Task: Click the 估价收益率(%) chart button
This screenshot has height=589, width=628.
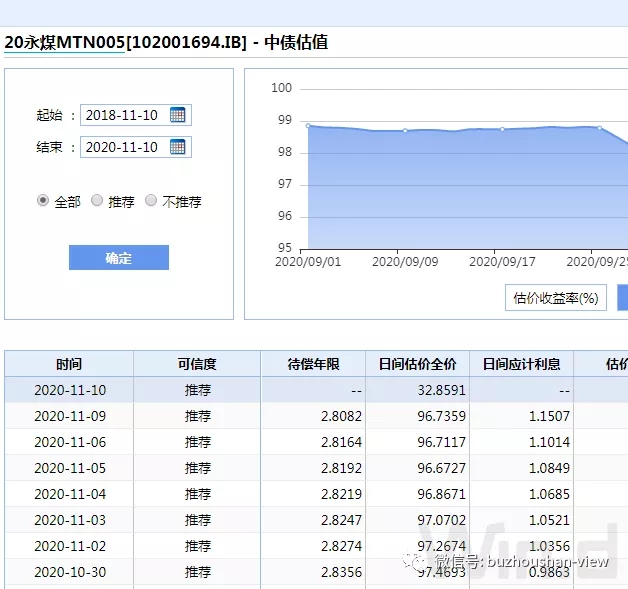Action: pyautogui.click(x=556, y=298)
